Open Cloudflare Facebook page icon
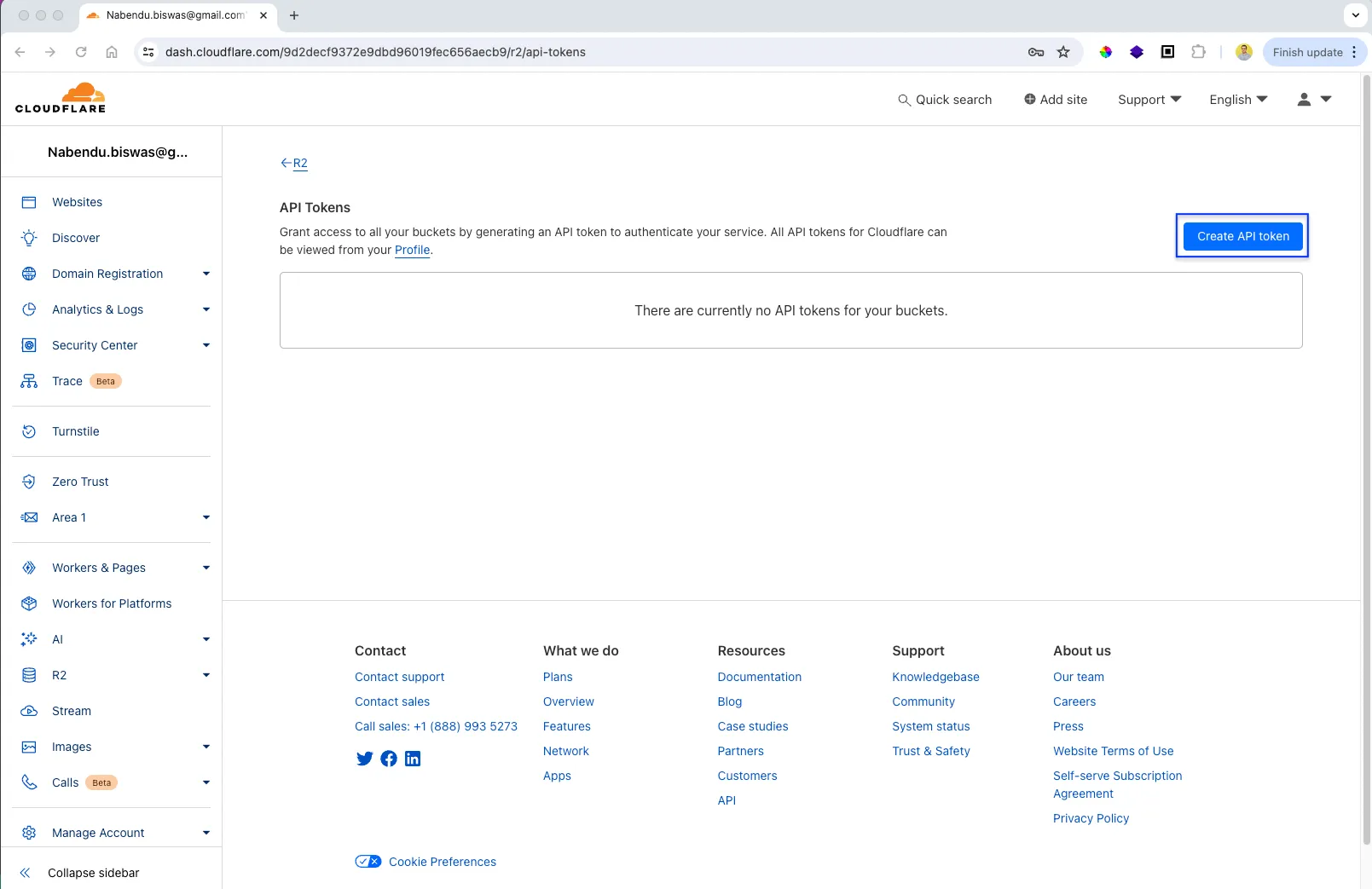The image size is (1372, 889). point(389,759)
